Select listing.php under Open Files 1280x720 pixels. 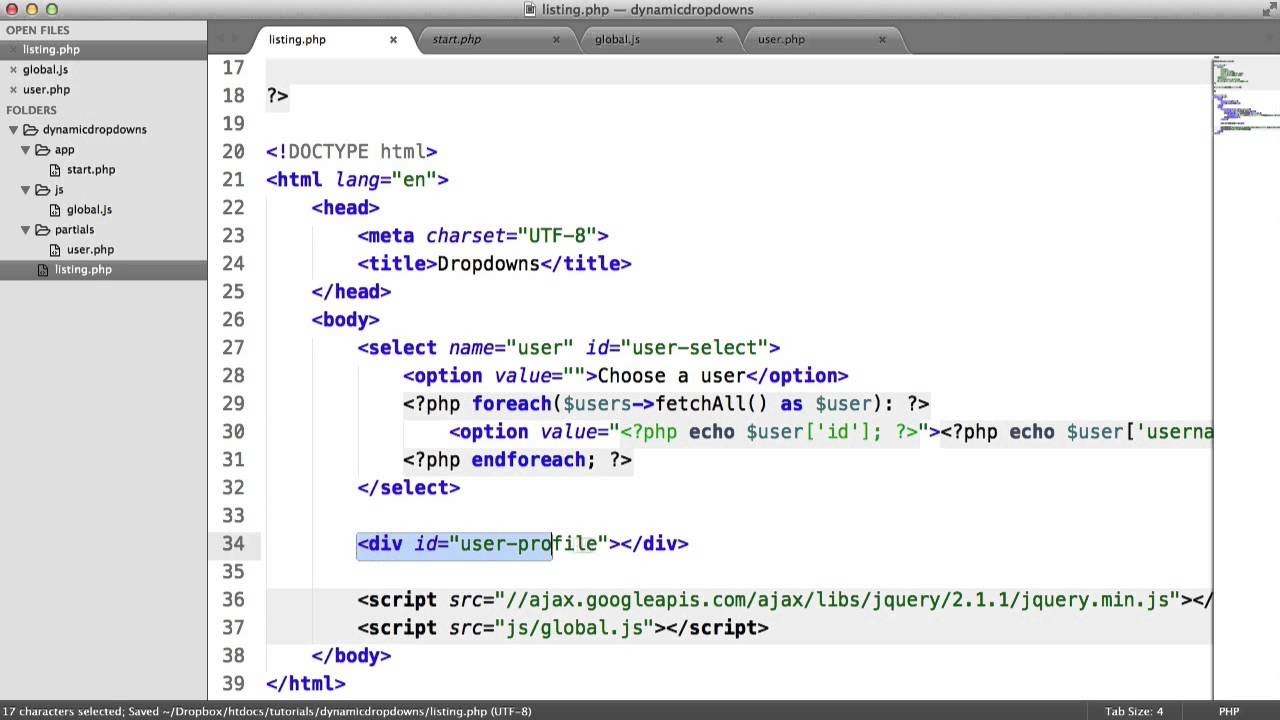click(x=51, y=49)
